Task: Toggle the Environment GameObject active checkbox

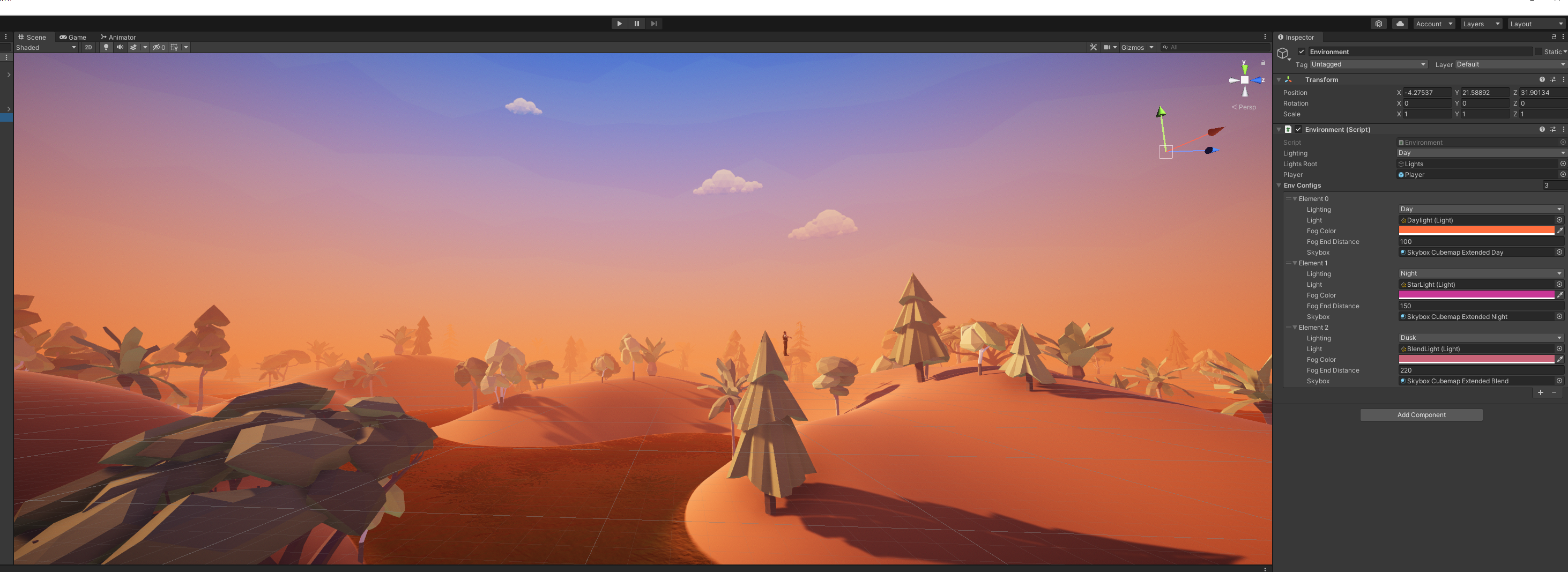Action: [1302, 51]
